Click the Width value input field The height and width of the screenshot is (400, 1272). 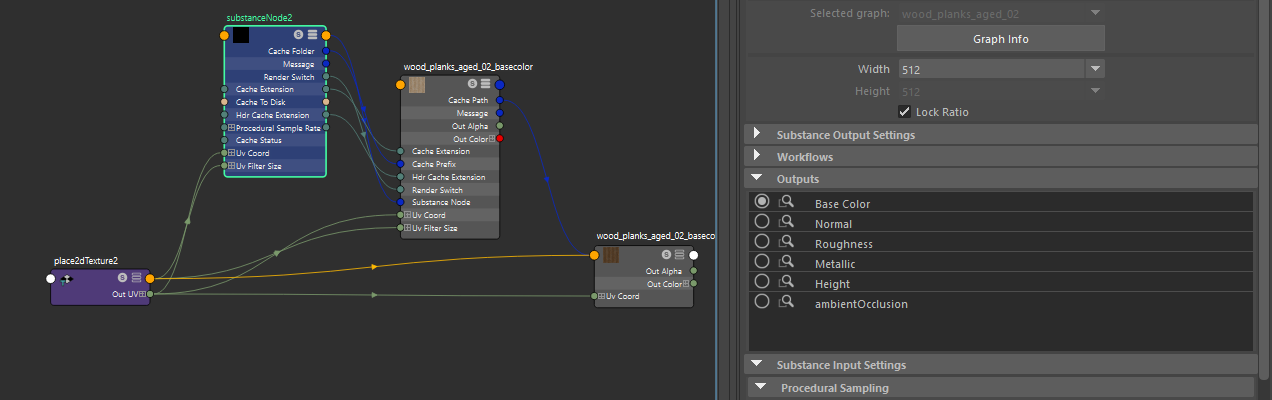(x=989, y=70)
